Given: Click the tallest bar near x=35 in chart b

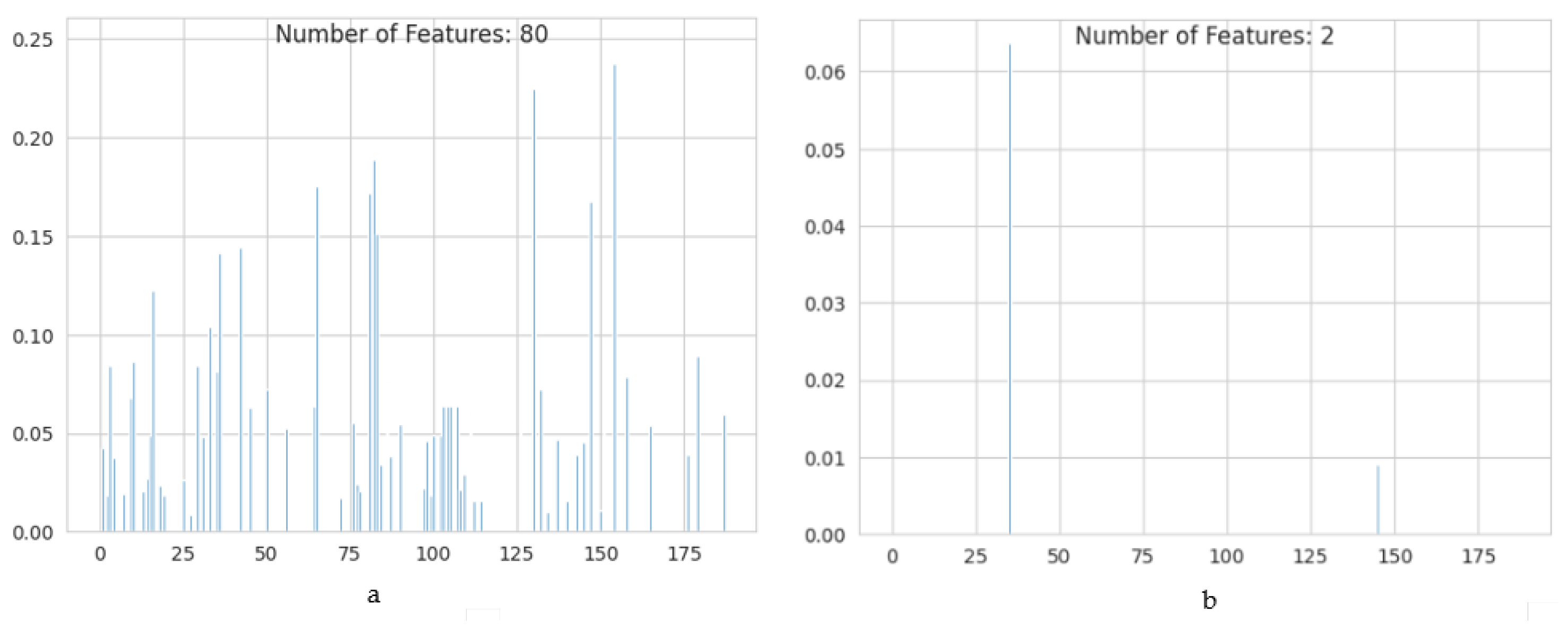Looking at the screenshot, I should pyautogui.click(x=1010, y=274).
